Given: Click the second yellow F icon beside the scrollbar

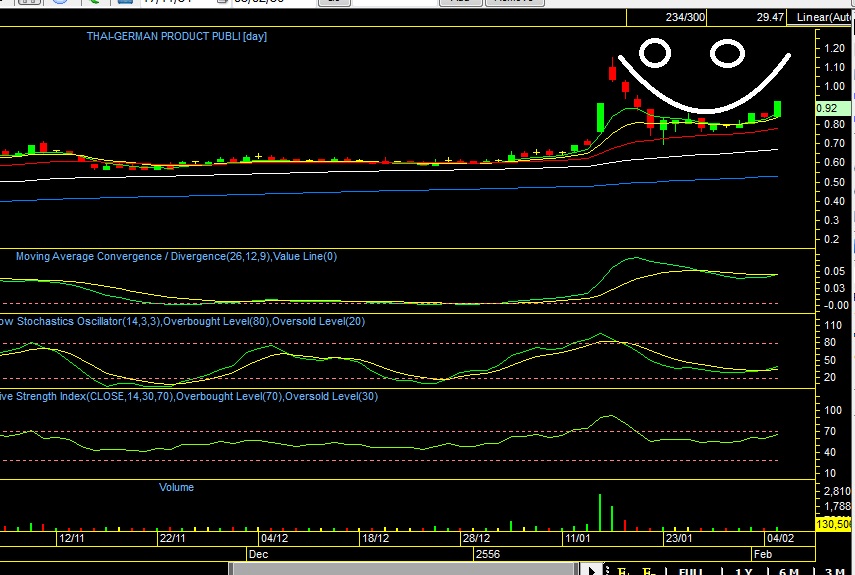Looking at the screenshot, I should 649,571.
